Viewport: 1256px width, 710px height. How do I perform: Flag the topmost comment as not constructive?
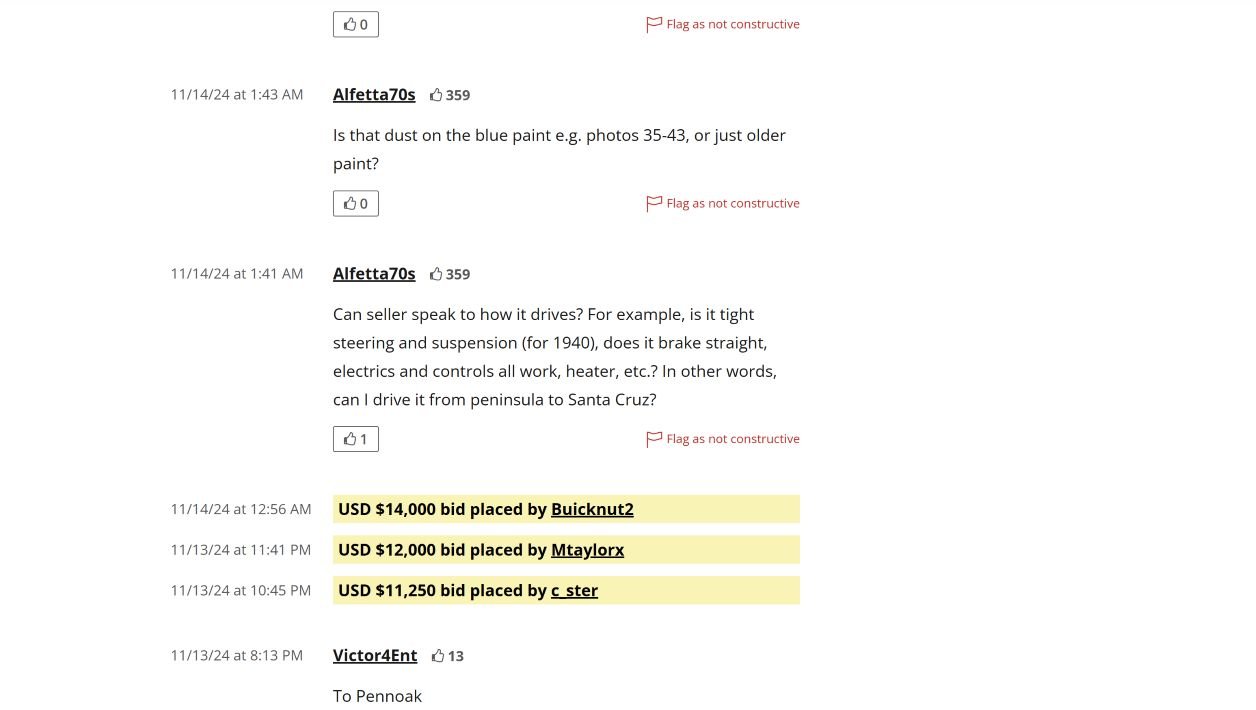(723, 25)
